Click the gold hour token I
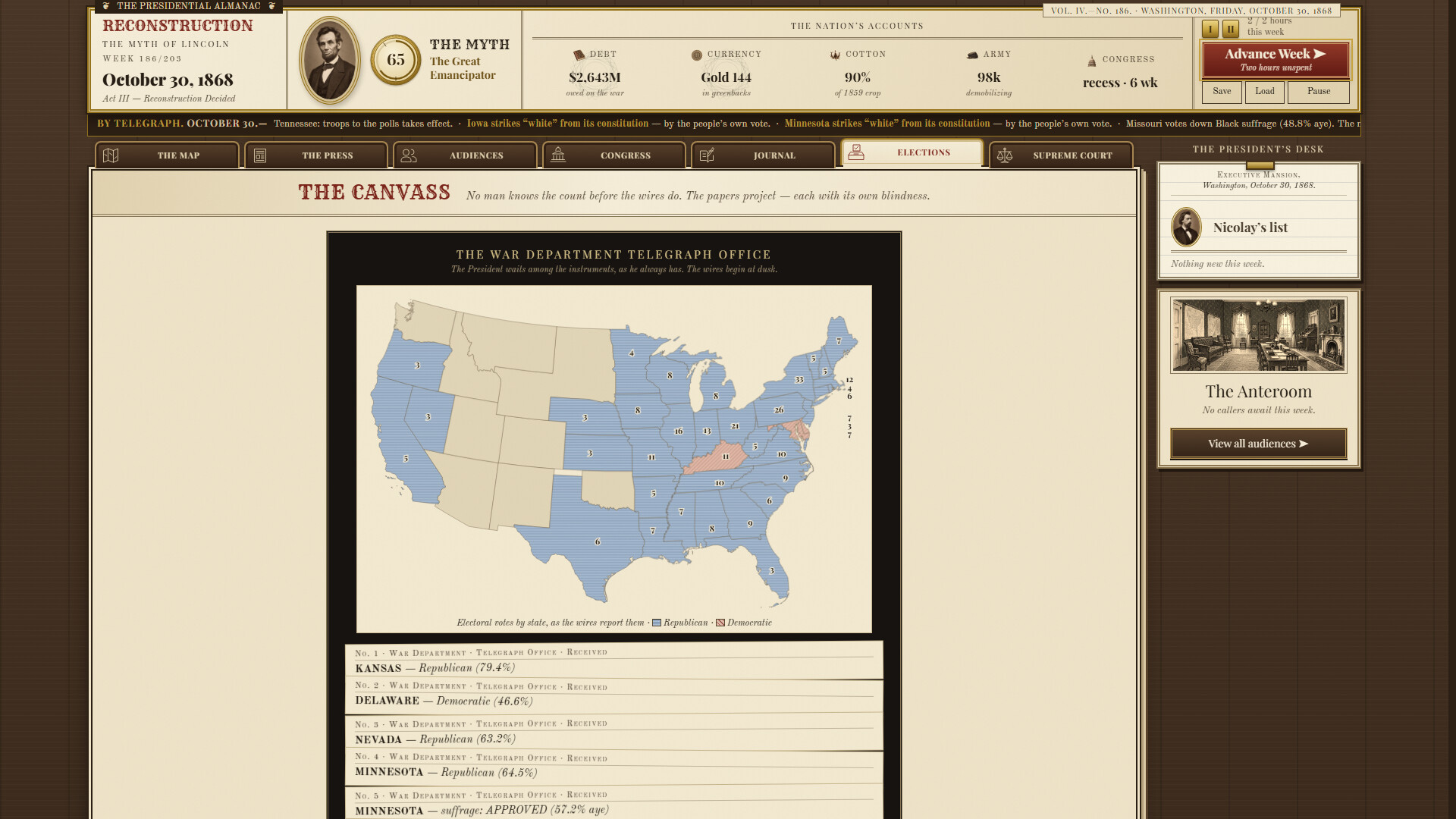This screenshot has width=1456, height=819. pyautogui.click(x=1210, y=29)
